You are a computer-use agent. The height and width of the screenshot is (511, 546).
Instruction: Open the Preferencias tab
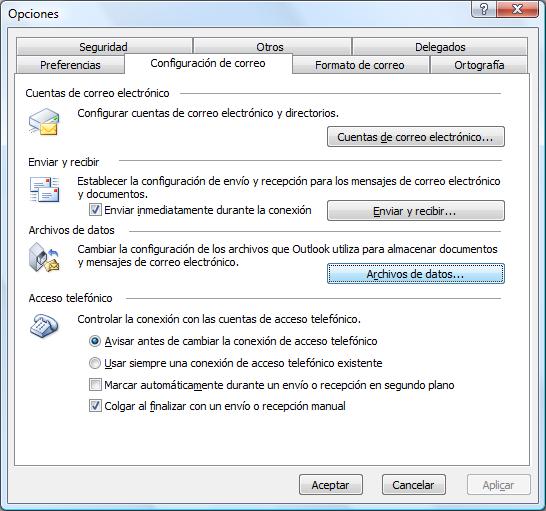(x=70, y=65)
